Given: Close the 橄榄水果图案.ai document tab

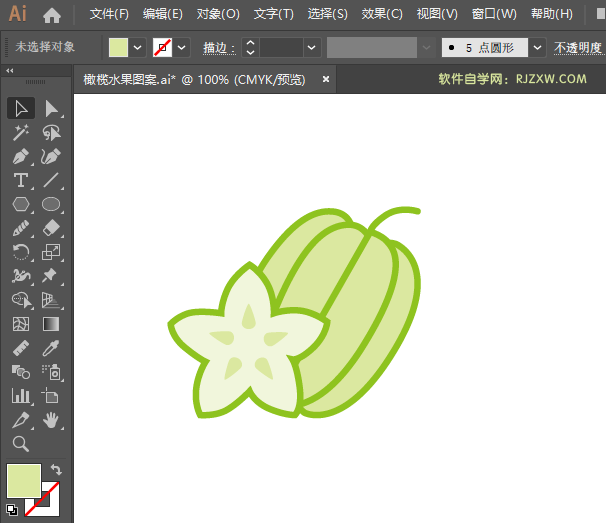Looking at the screenshot, I should point(326,79).
